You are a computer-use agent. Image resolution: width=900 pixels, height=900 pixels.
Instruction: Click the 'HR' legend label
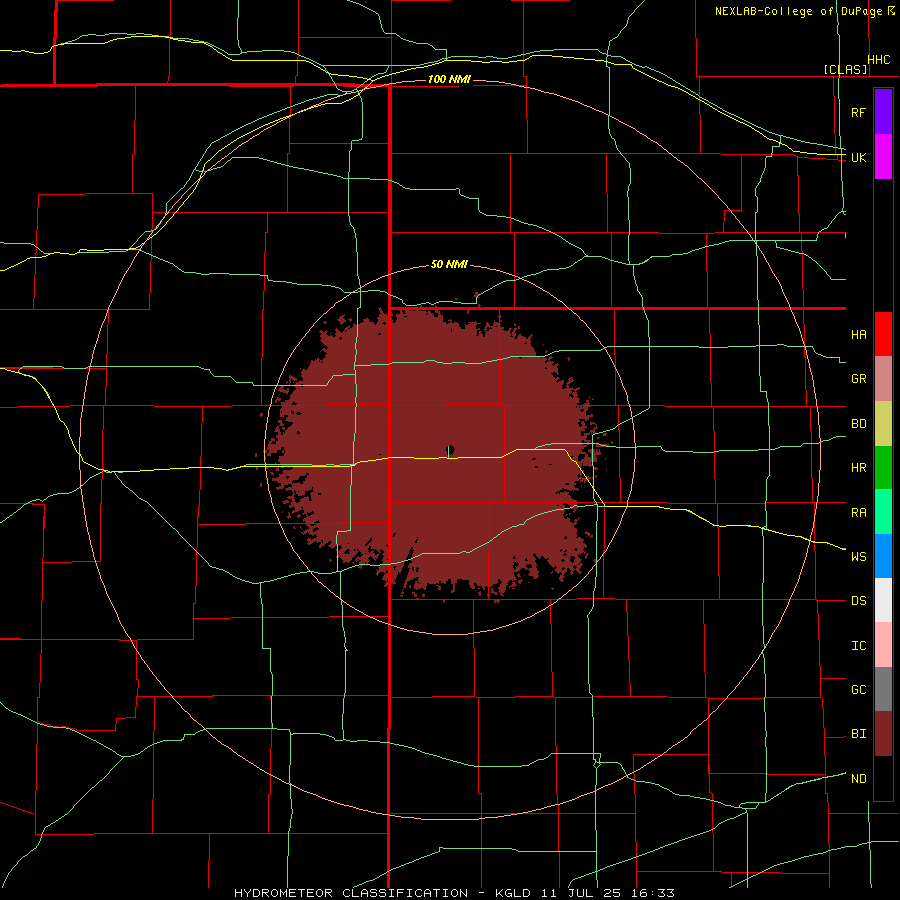coord(859,468)
